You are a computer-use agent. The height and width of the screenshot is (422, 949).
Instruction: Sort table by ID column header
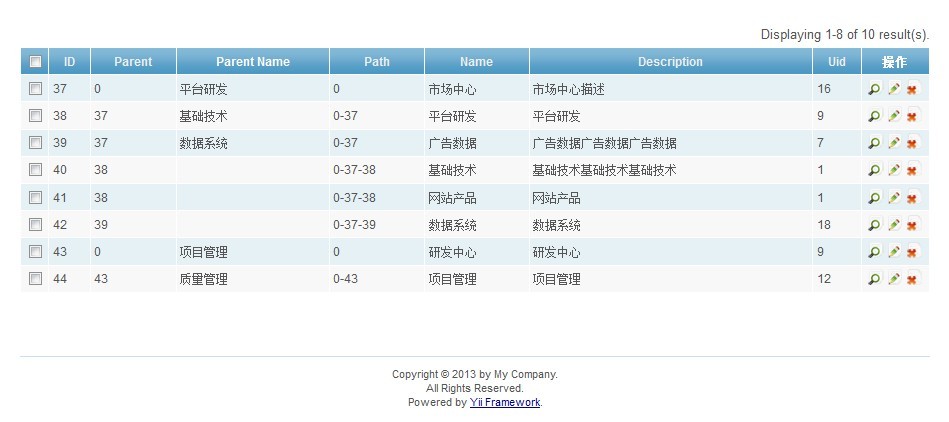coord(69,62)
